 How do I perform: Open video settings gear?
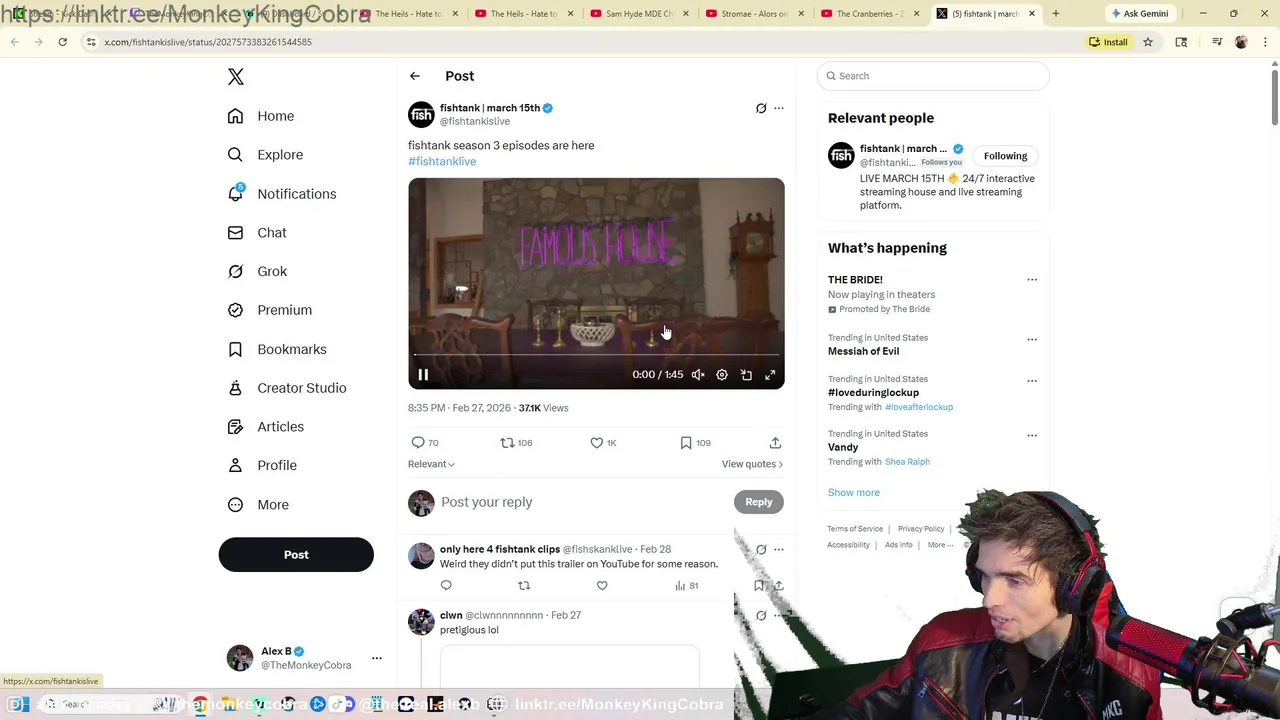click(722, 375)
